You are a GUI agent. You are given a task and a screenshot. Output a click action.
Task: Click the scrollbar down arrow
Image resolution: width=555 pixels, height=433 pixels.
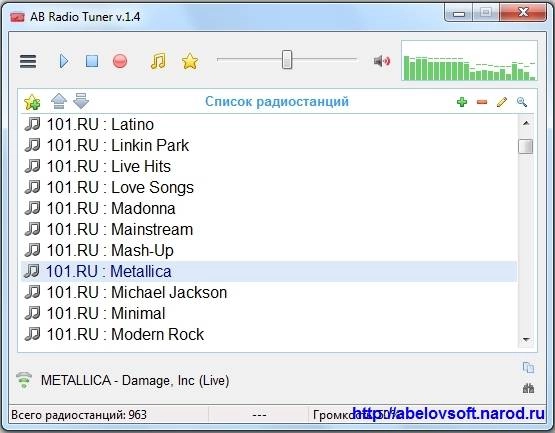click(526, 340)
